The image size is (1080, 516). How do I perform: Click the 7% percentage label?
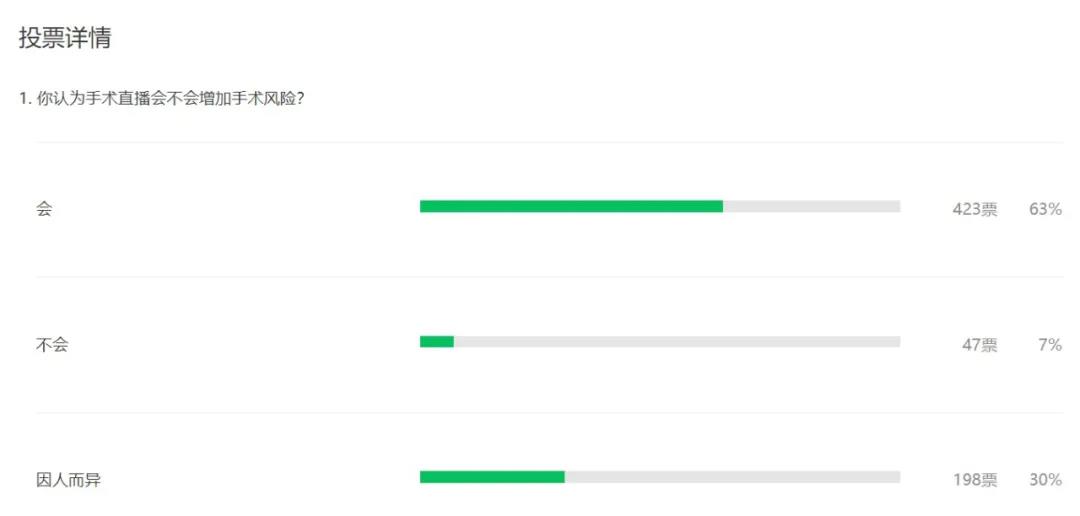point(1050,344)
